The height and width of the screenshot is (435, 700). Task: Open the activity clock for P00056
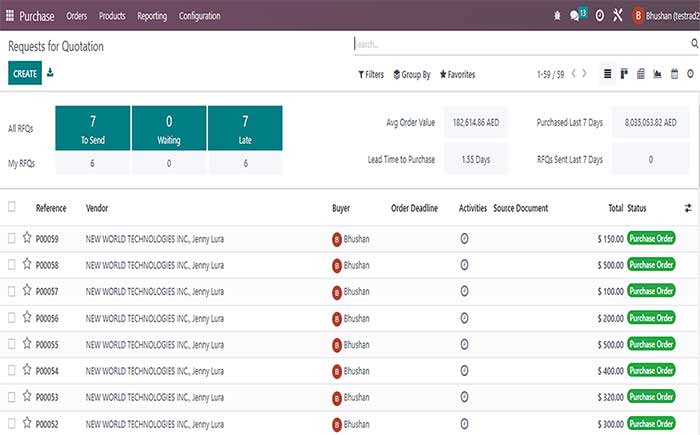coord(464,318)
